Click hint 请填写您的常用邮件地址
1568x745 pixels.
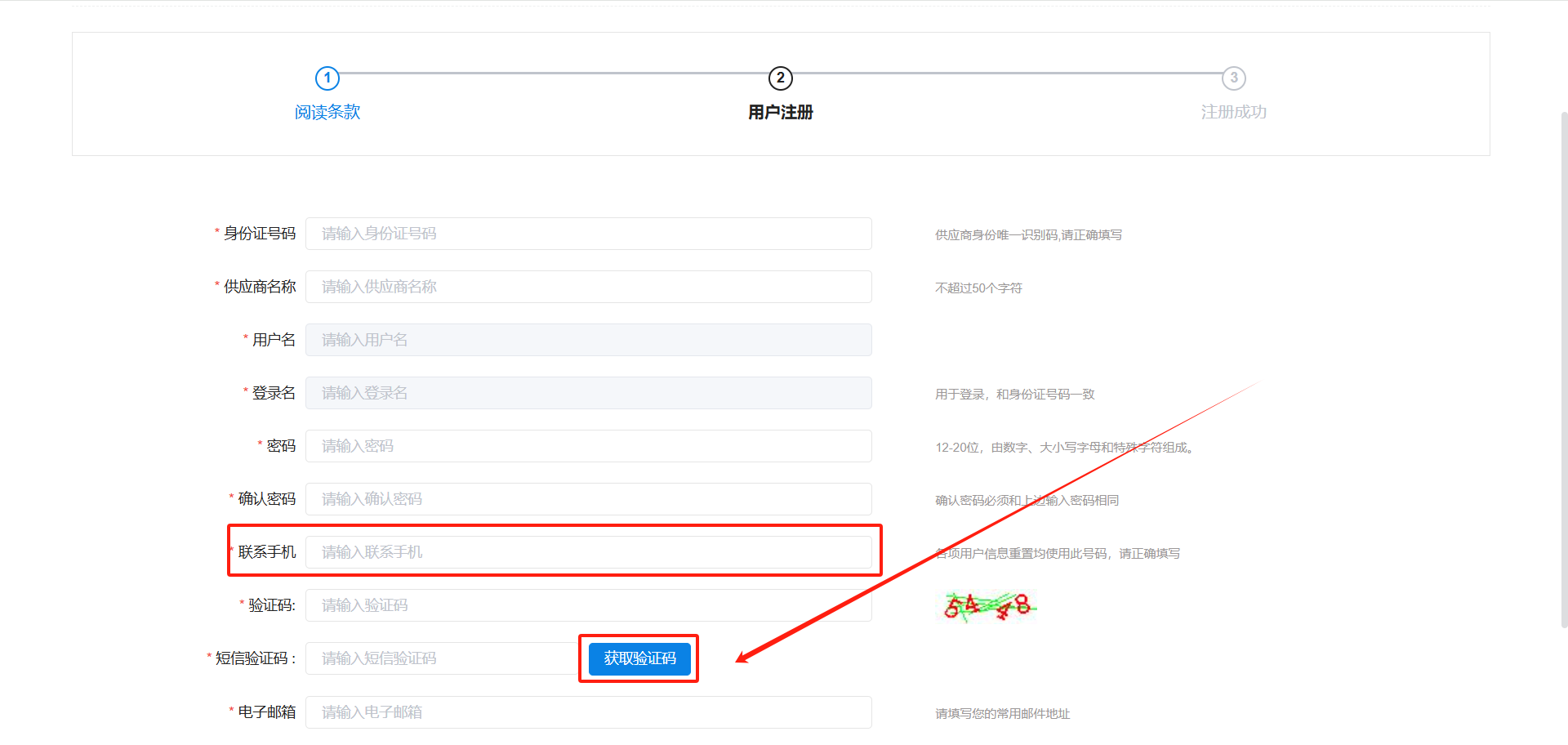(x=1002, y=714)
